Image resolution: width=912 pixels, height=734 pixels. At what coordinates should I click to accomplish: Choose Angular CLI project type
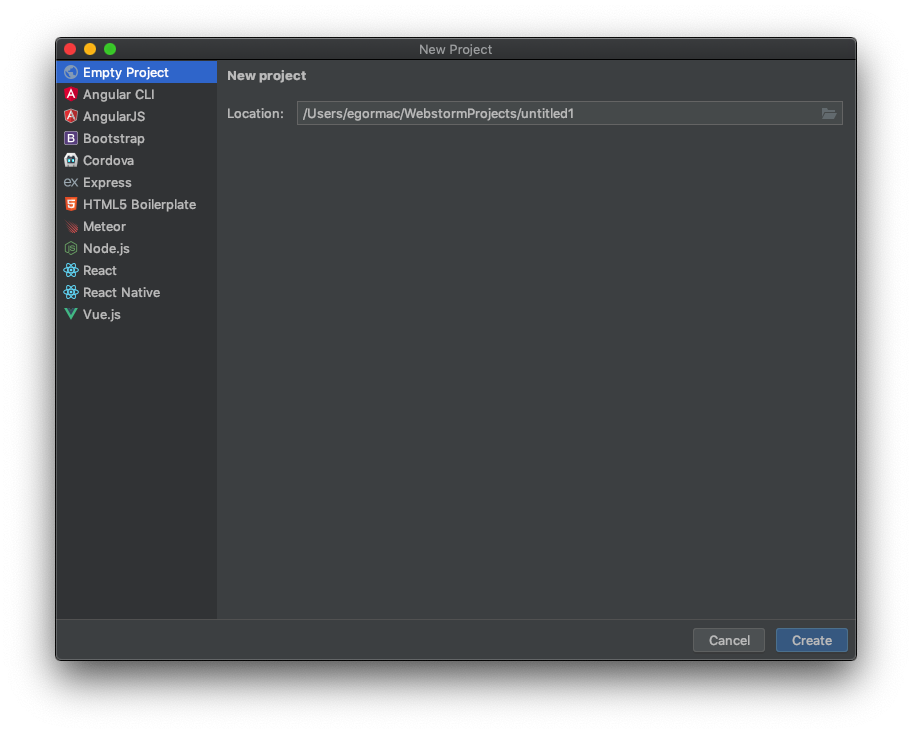coord(137,94)
